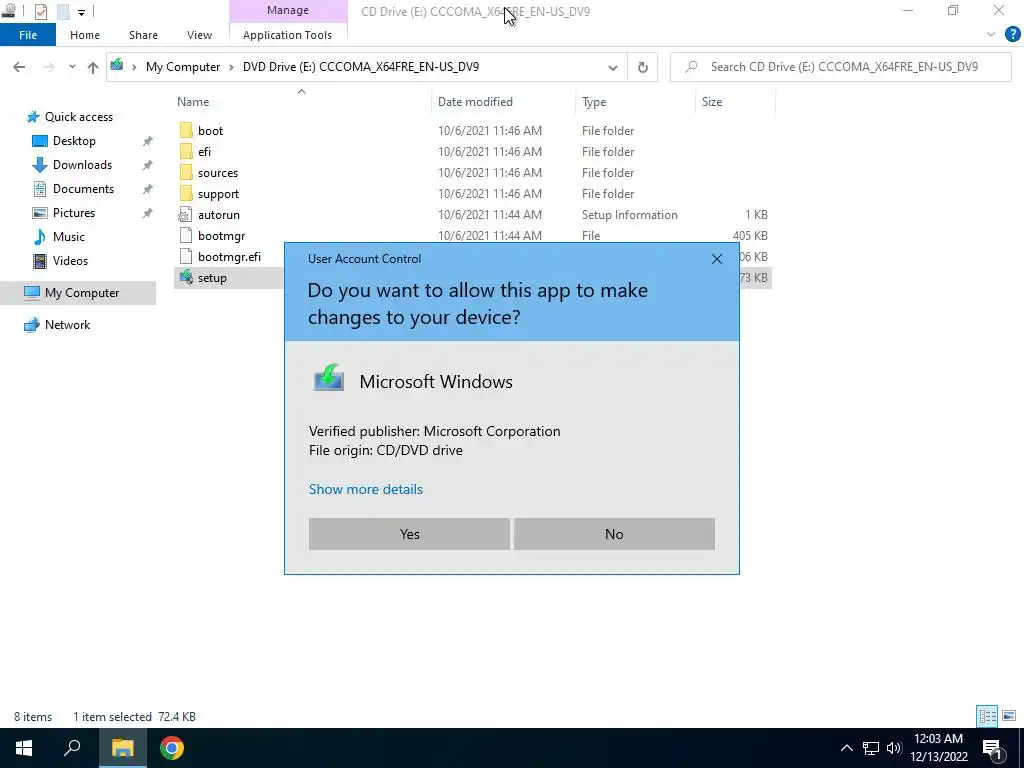
Task: Click the pin icon next to Desktop
Action: [148, 141]
